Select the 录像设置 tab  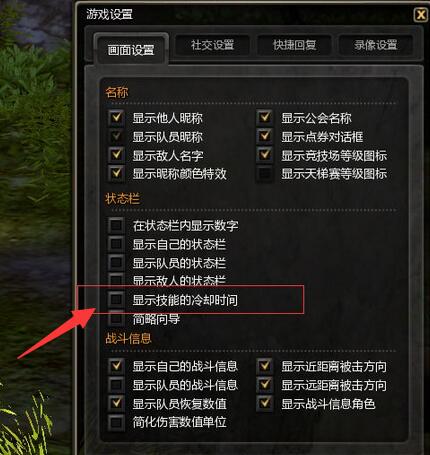(376, 45)
